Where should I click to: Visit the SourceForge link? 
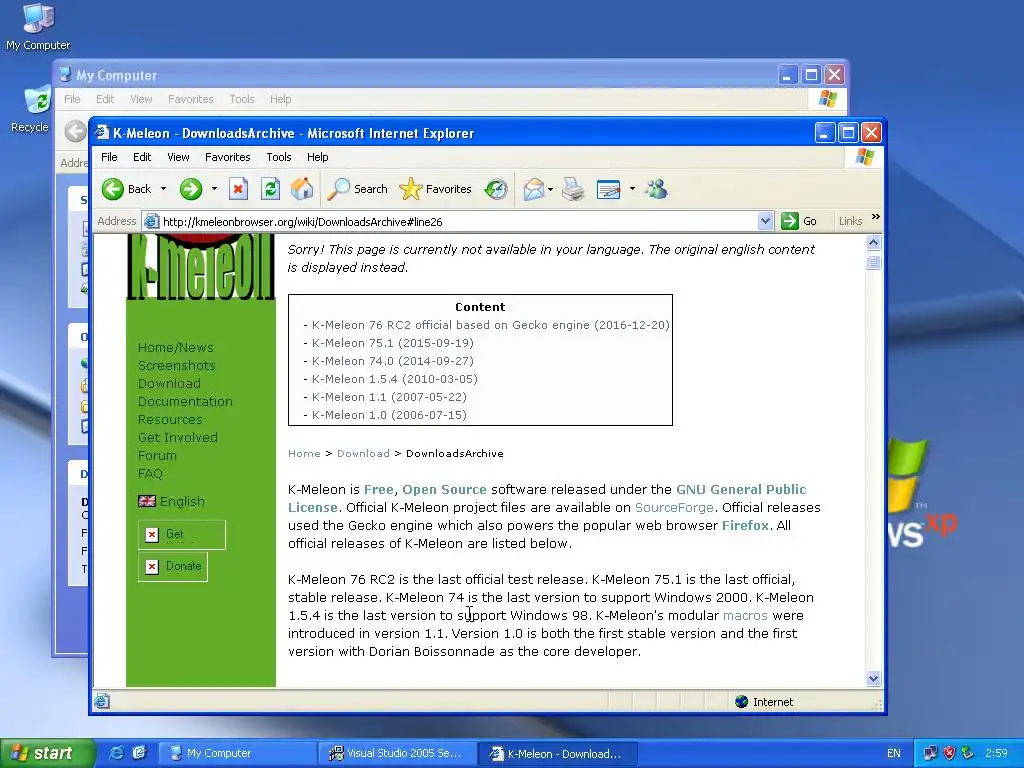(x=674, y=507)
